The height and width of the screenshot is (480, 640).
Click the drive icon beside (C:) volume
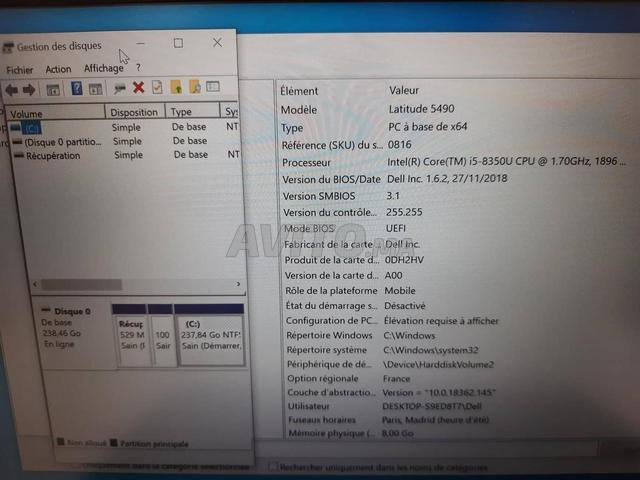click(x=16, y=128)
